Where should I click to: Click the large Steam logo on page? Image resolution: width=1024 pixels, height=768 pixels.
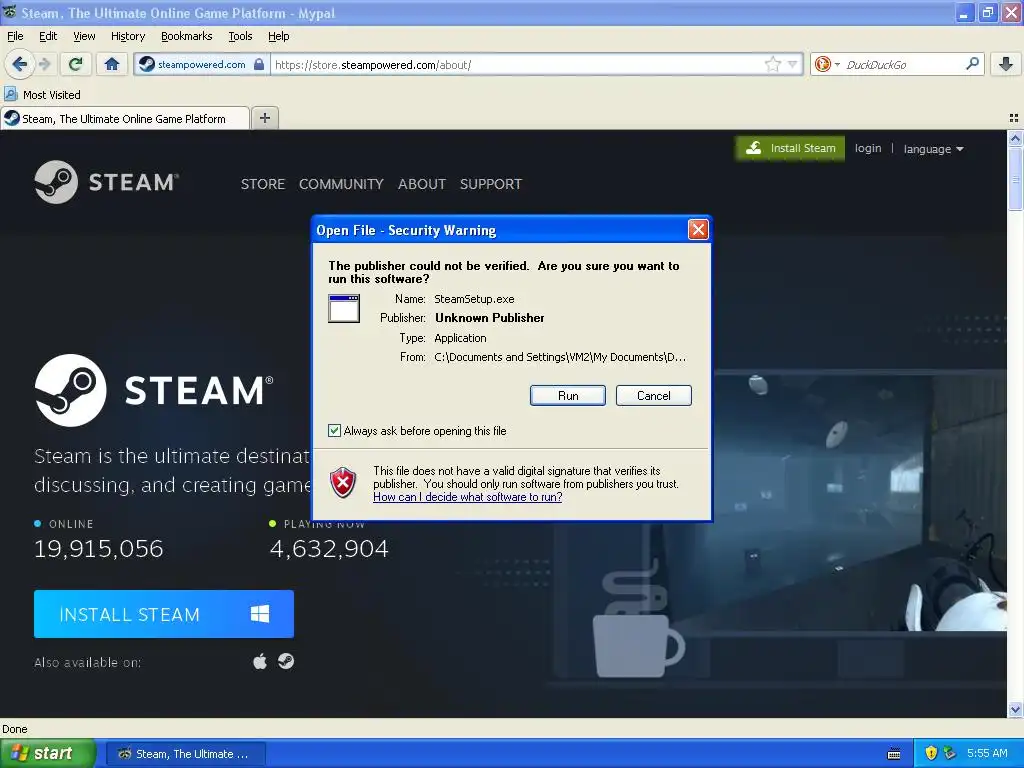click(154, 390)
